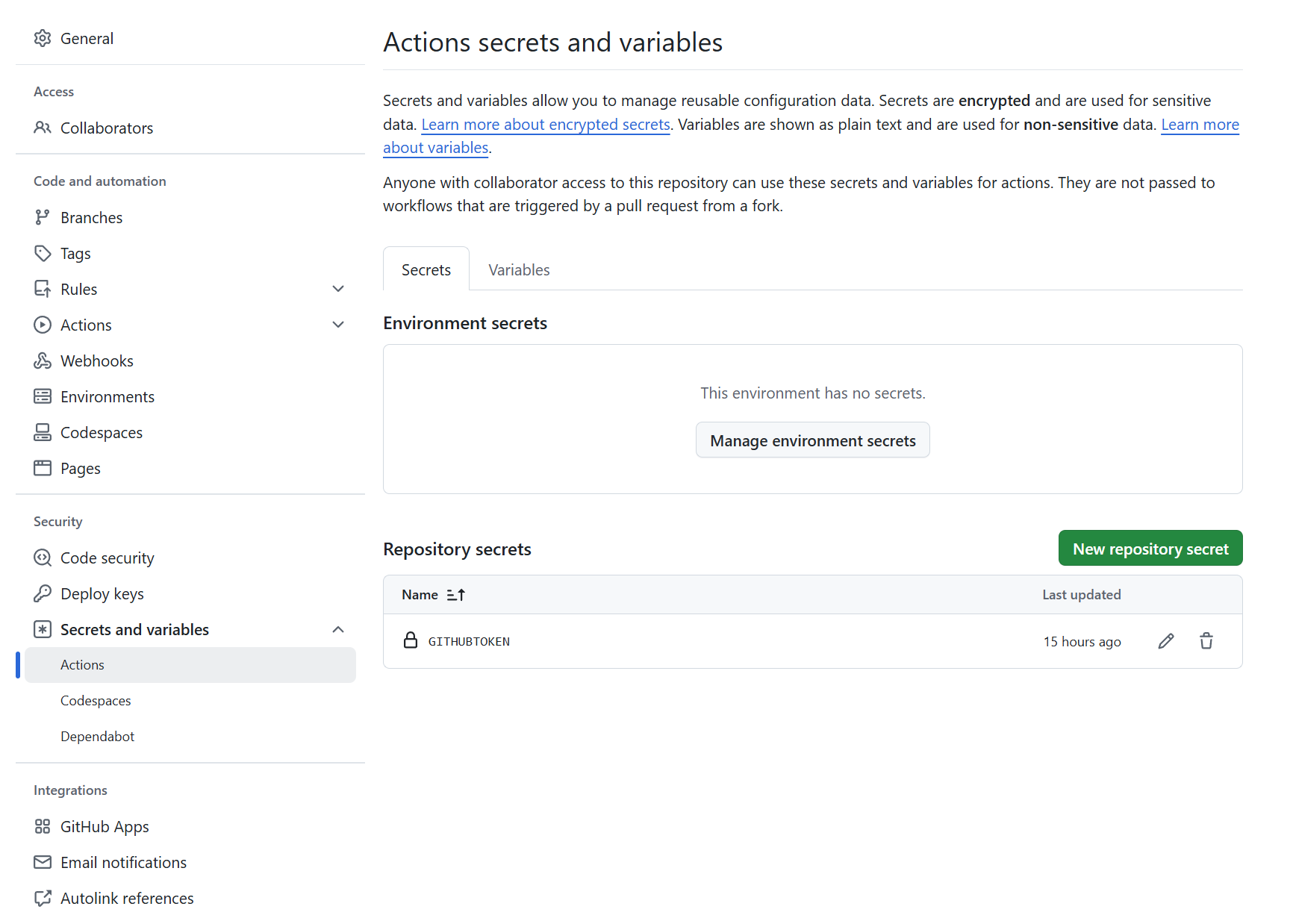Click the New repository secret button
The height and width of the screenshot is (924, 1293).
click(x=1150, y=548)
